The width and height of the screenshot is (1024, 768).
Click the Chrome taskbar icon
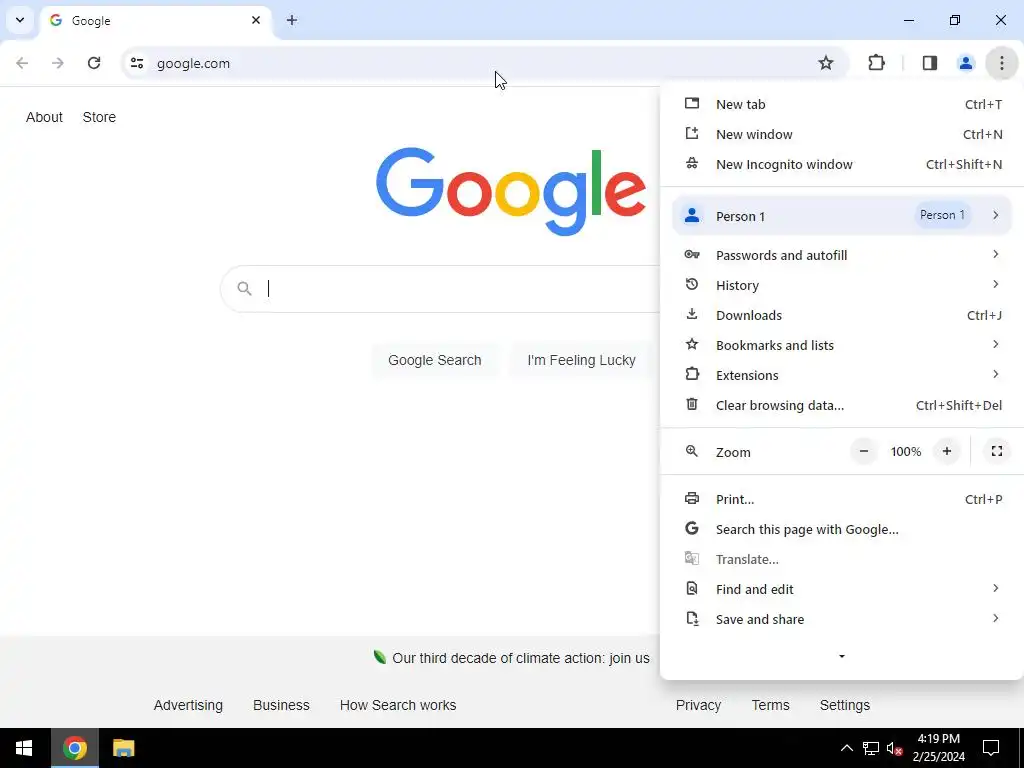tap(74, 748)
